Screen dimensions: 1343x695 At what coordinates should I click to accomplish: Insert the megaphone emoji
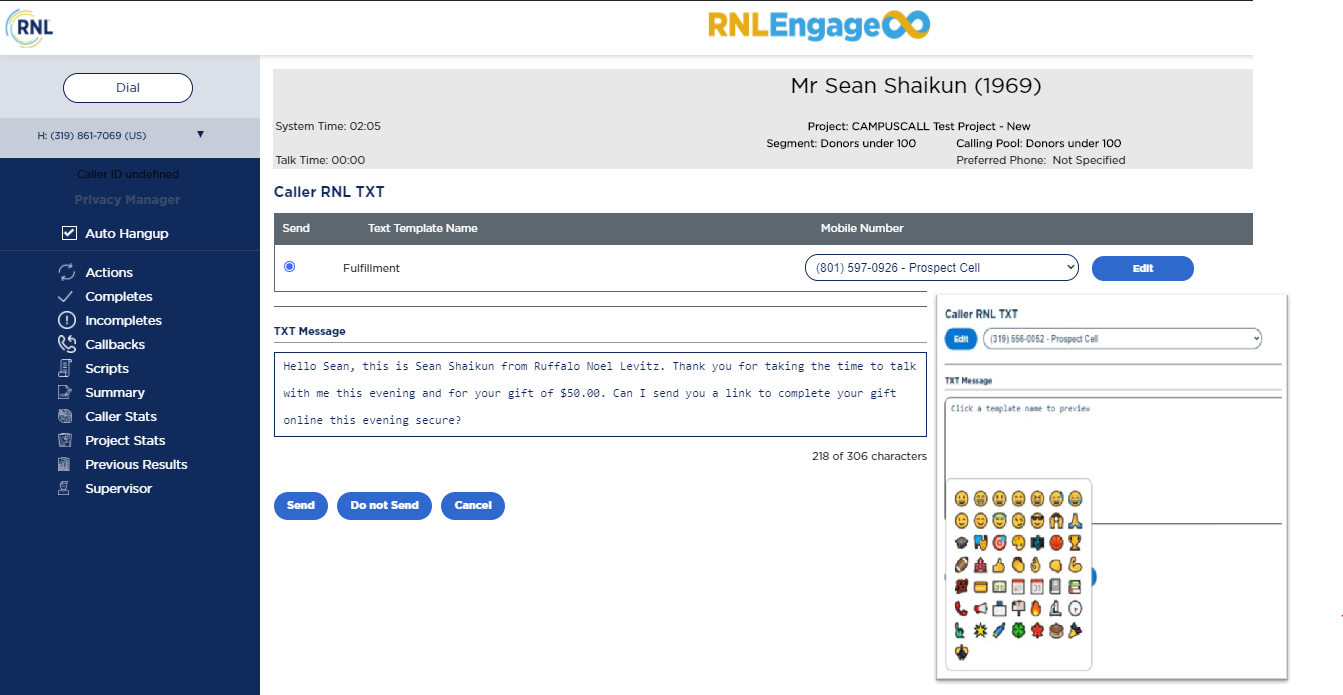click(980, 608)
